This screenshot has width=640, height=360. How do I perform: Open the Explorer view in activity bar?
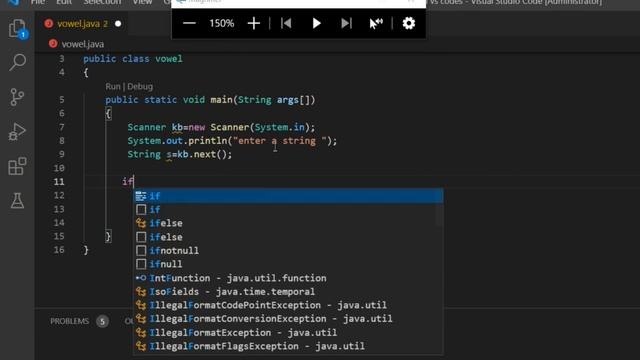pos(18,29)
